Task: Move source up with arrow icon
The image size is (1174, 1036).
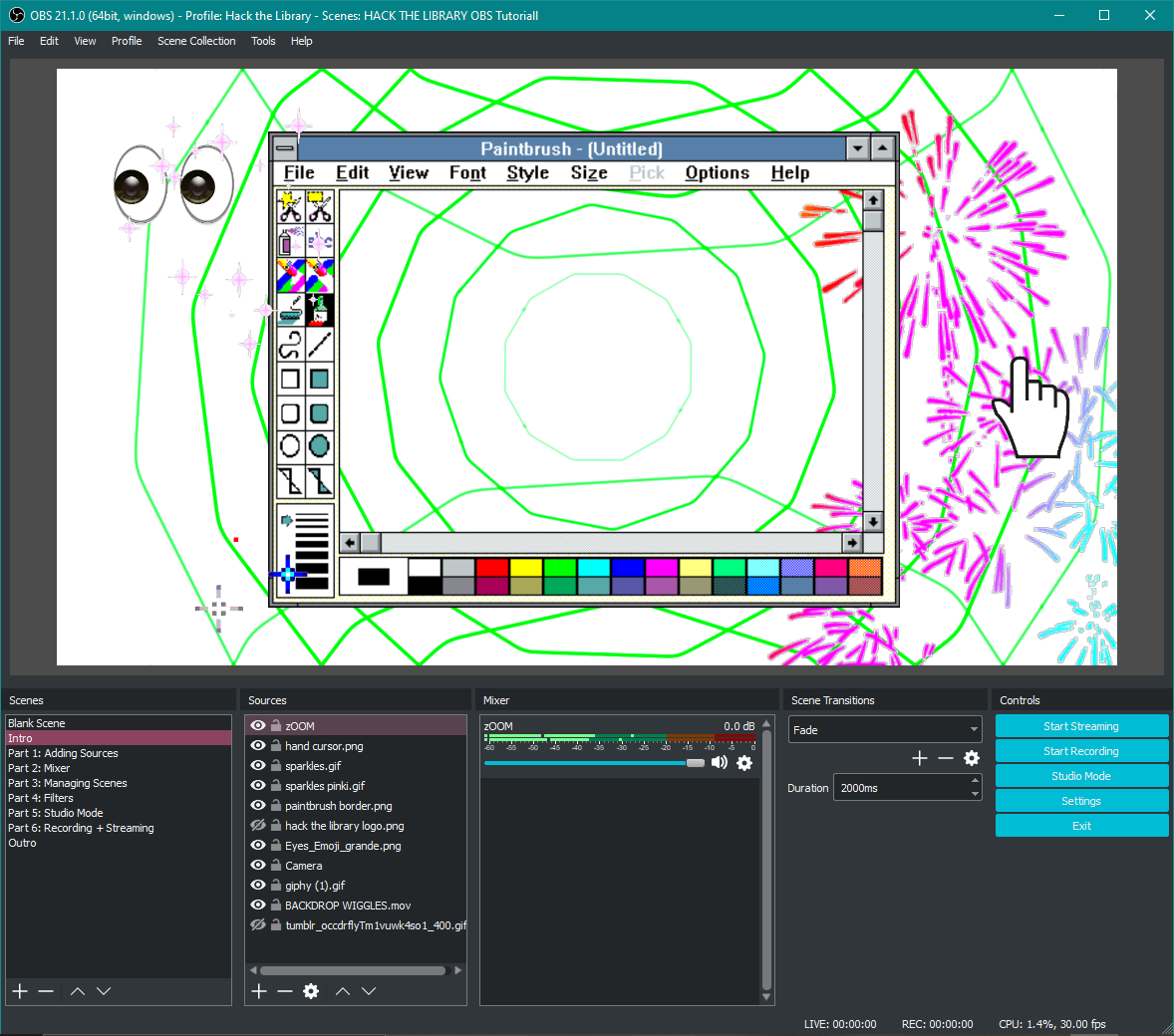Action: pos(342,991)
